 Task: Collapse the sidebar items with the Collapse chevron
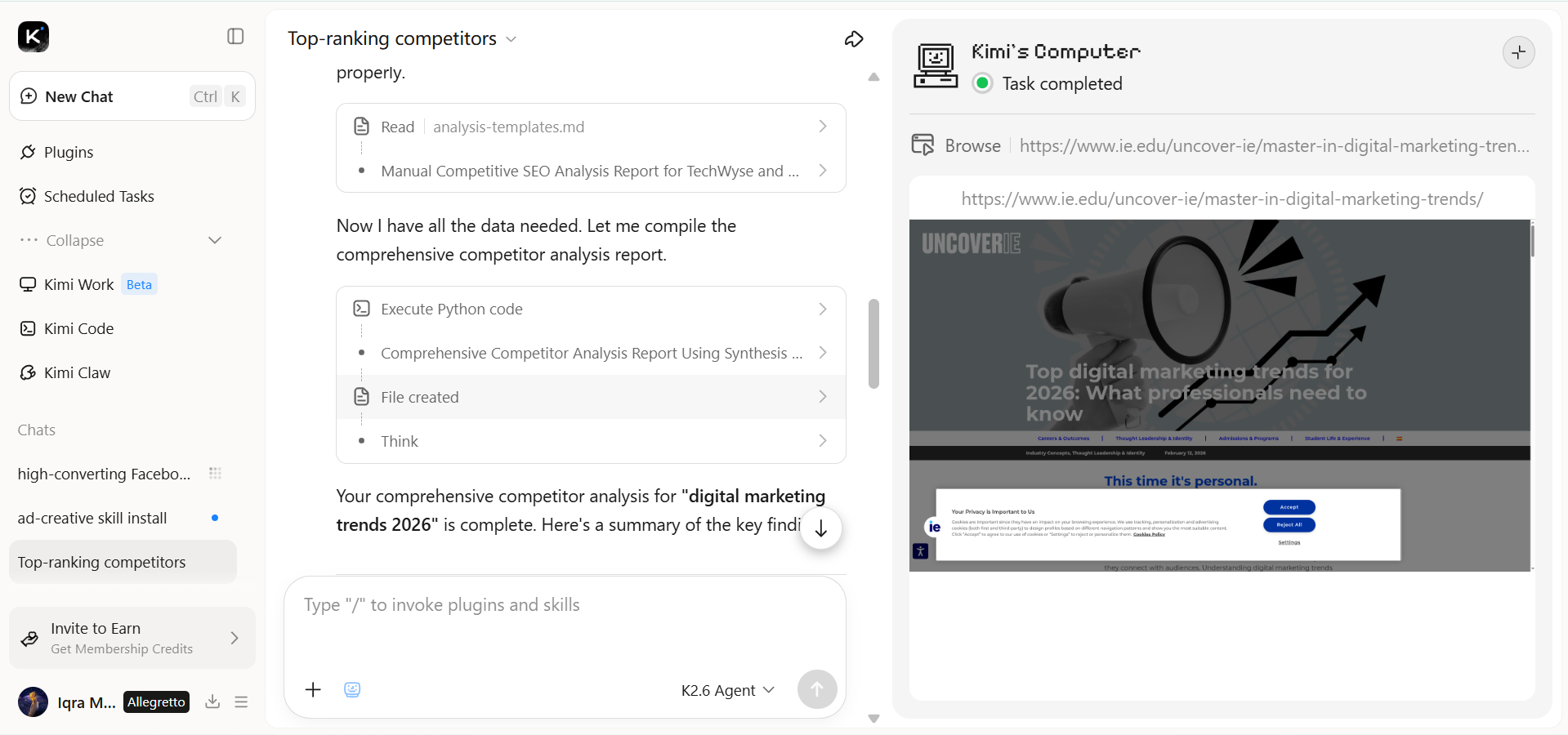[215, 240]
